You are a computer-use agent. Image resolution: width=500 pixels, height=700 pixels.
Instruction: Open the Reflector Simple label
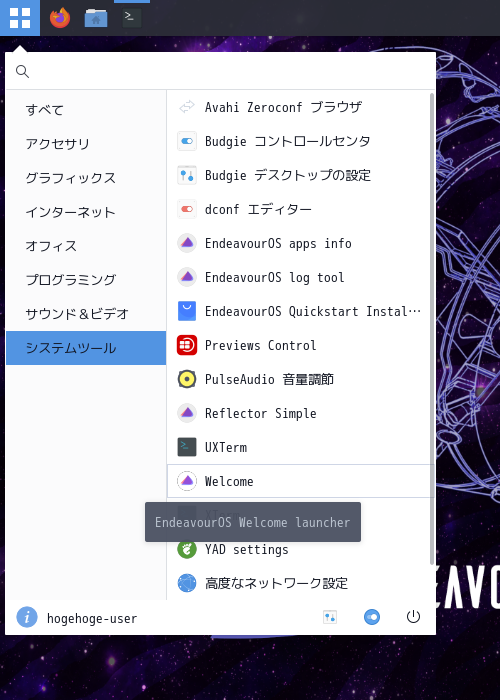(261, 413)
